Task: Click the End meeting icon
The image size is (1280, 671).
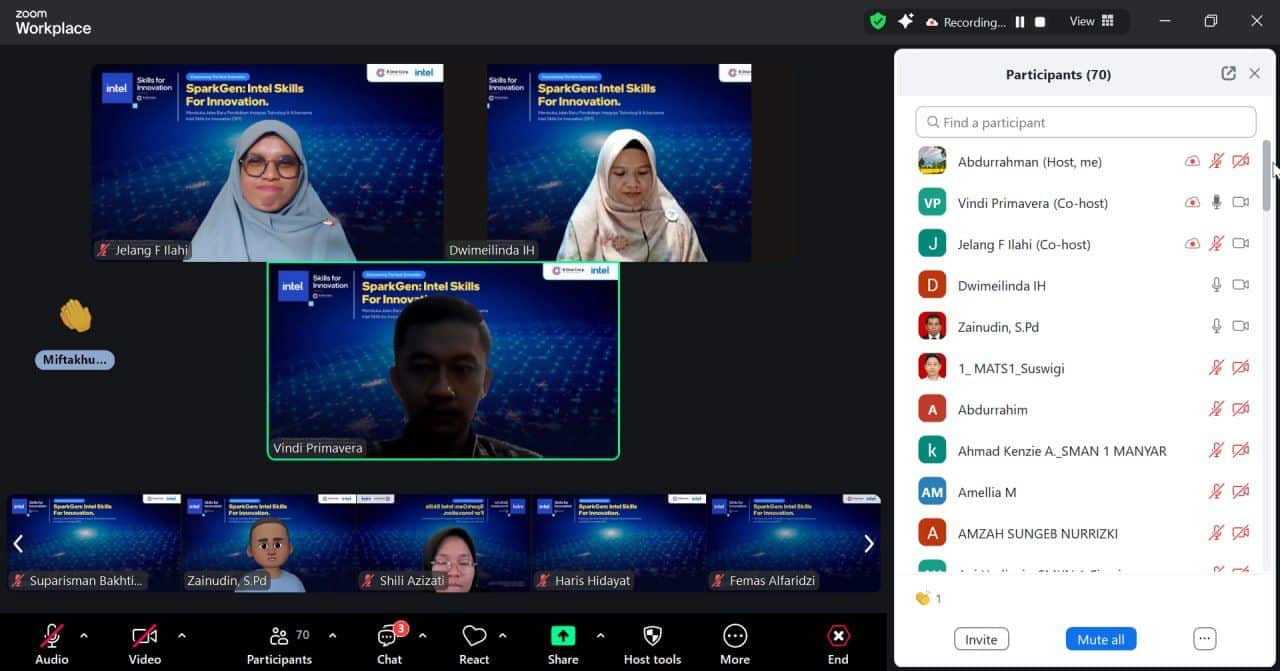Action: [x=838, y=637]
